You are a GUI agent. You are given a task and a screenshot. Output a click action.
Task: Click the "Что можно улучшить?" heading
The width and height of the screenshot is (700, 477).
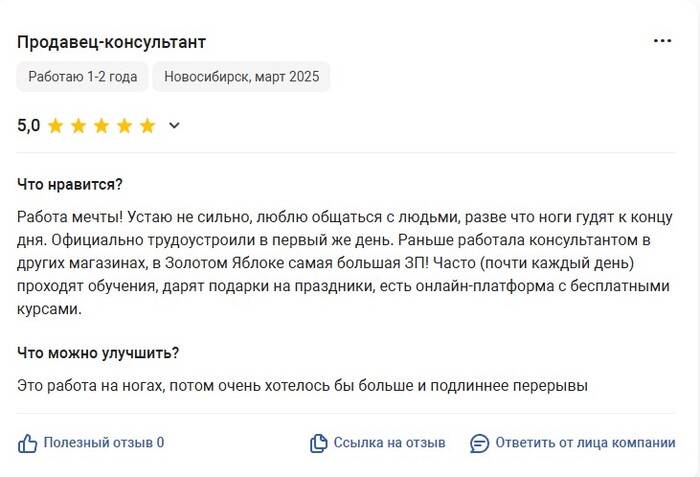click(x=98, y=353)
